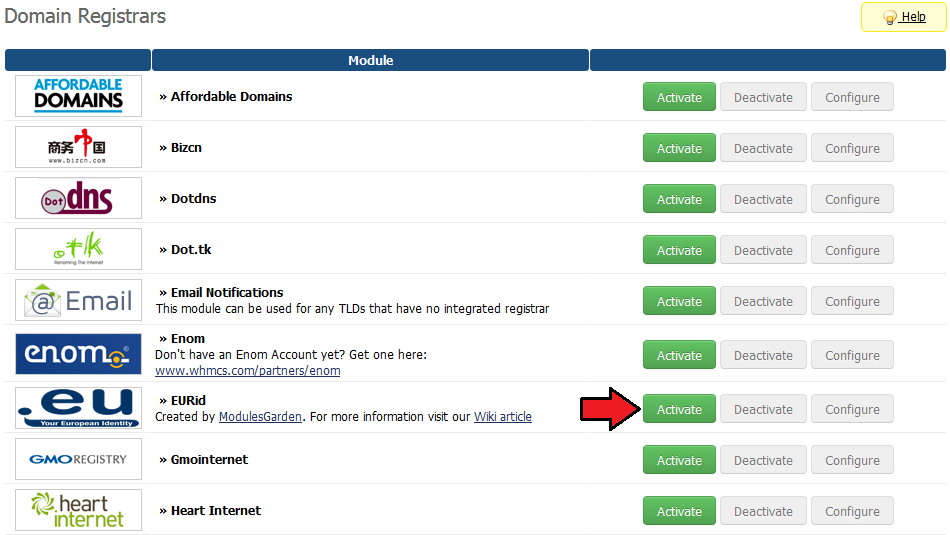The height and width of the screenshot is (535, 950).
Task: Open the EURid Wiki article link
Action: (x=502, y=416)
